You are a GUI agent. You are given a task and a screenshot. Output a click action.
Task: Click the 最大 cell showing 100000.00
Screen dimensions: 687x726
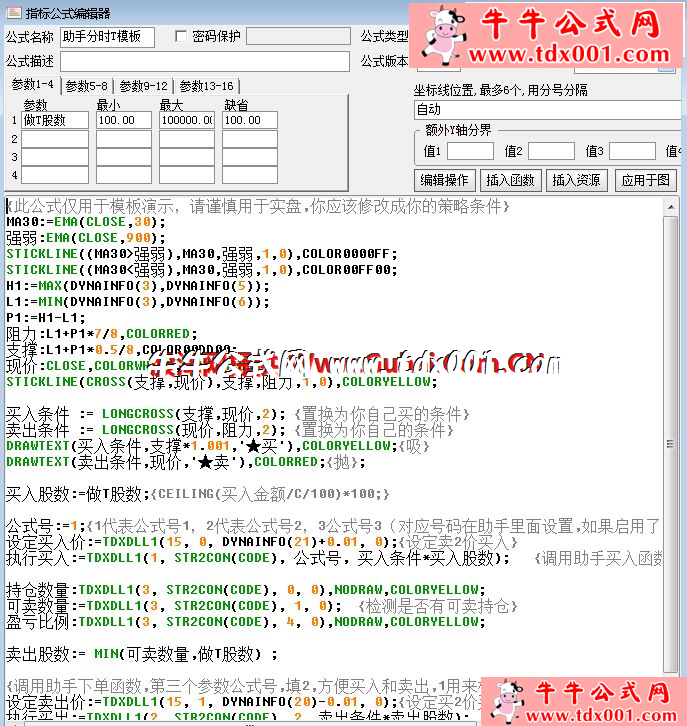click(186, 120)
